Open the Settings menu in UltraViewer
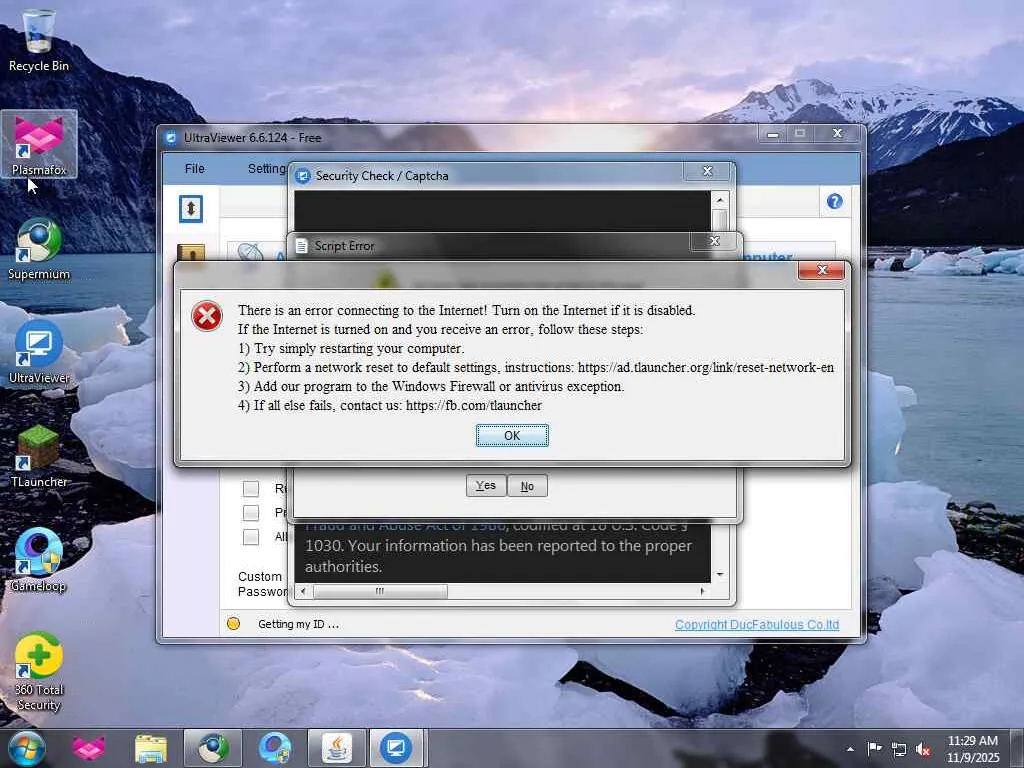 [266, 168]
